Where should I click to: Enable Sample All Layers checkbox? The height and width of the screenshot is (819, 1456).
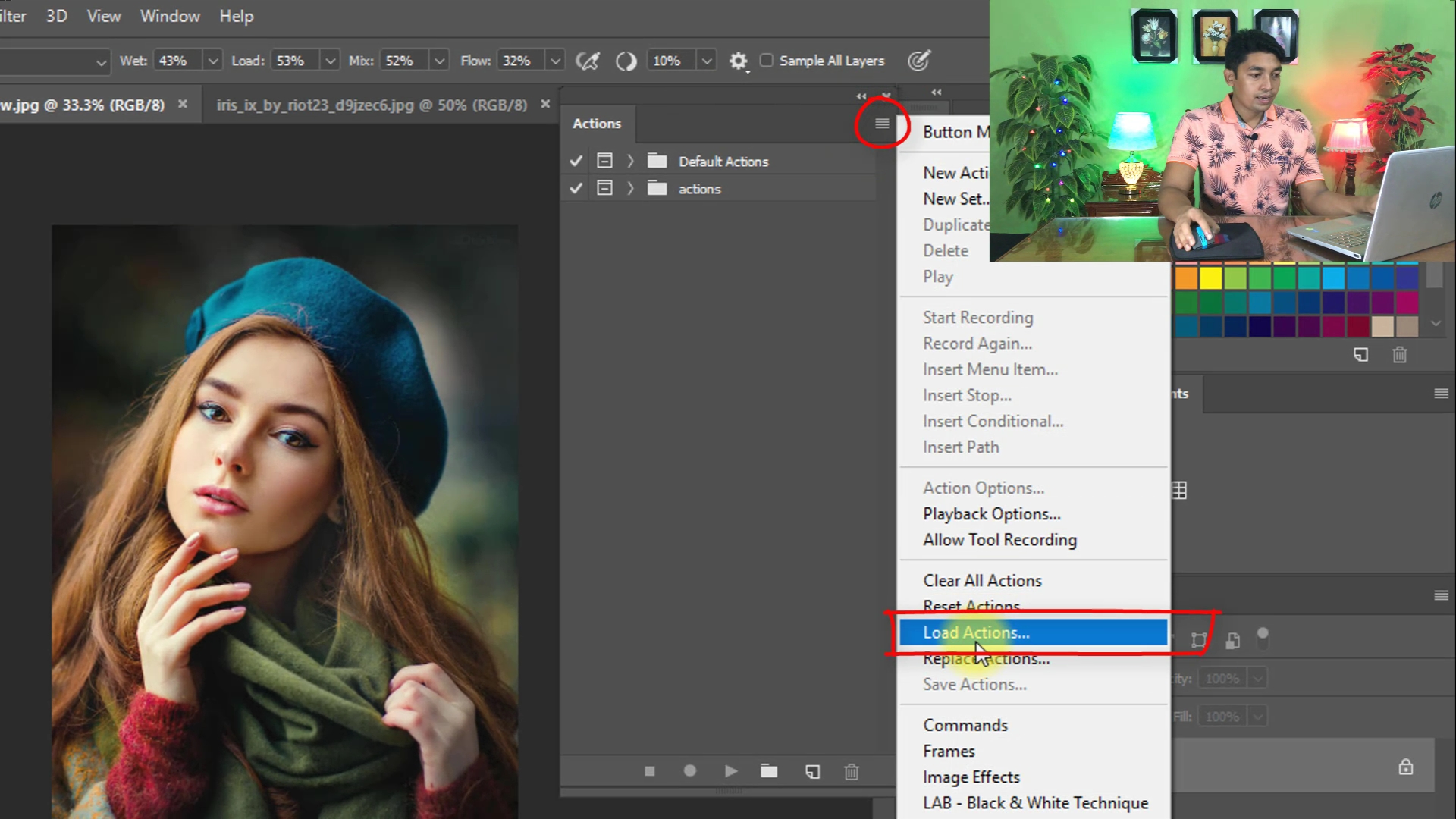(767, 61)
